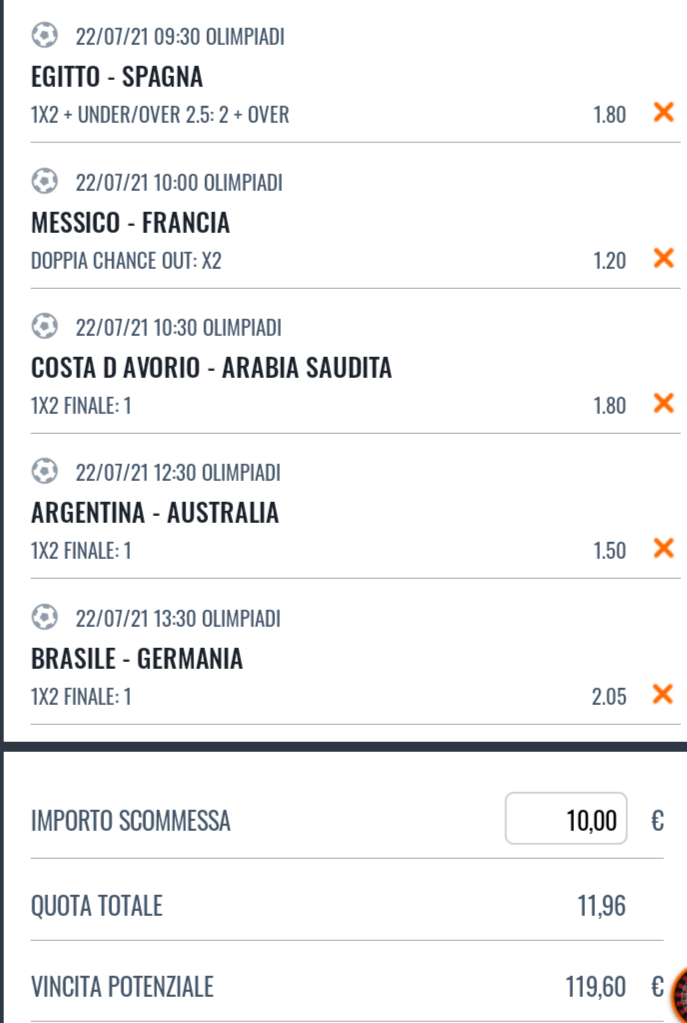This screenshot has width=687, height=1023.
Task: Click the soccer ball icon beside 10:00 match
Action: click(x=45, y=182)
